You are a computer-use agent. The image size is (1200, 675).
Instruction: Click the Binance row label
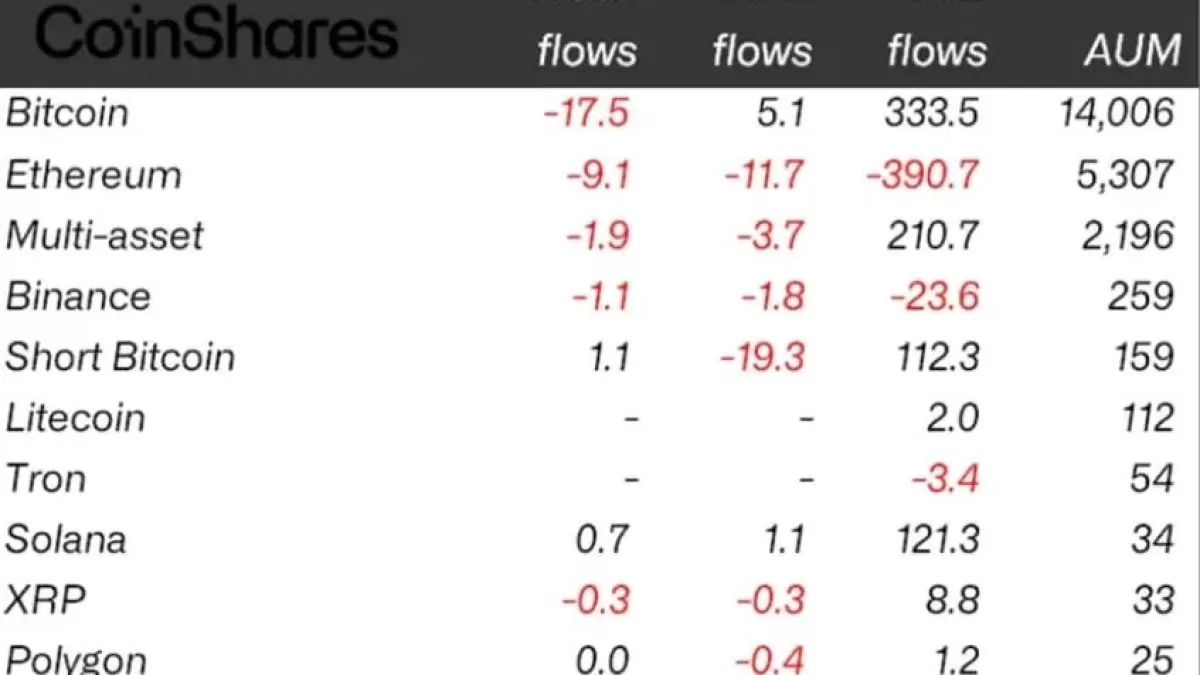click(78, 297)
